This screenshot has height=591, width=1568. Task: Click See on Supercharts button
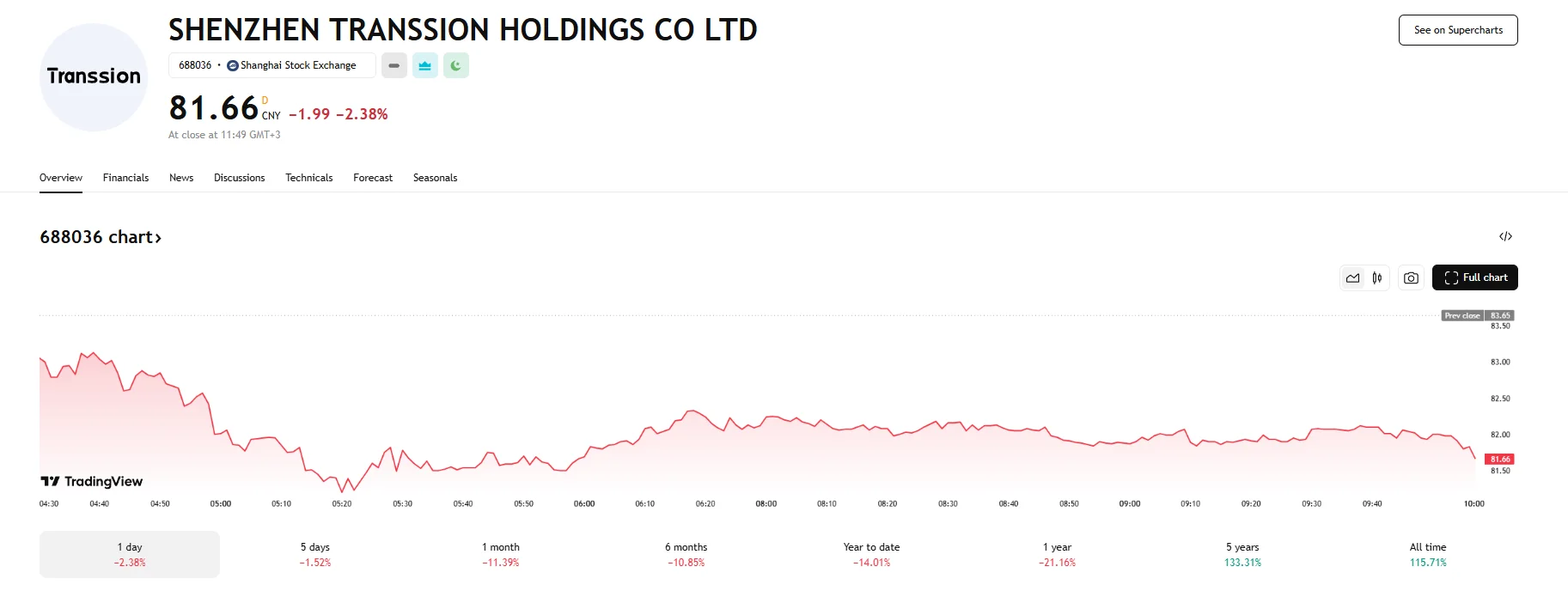[x=1458, y=30]
